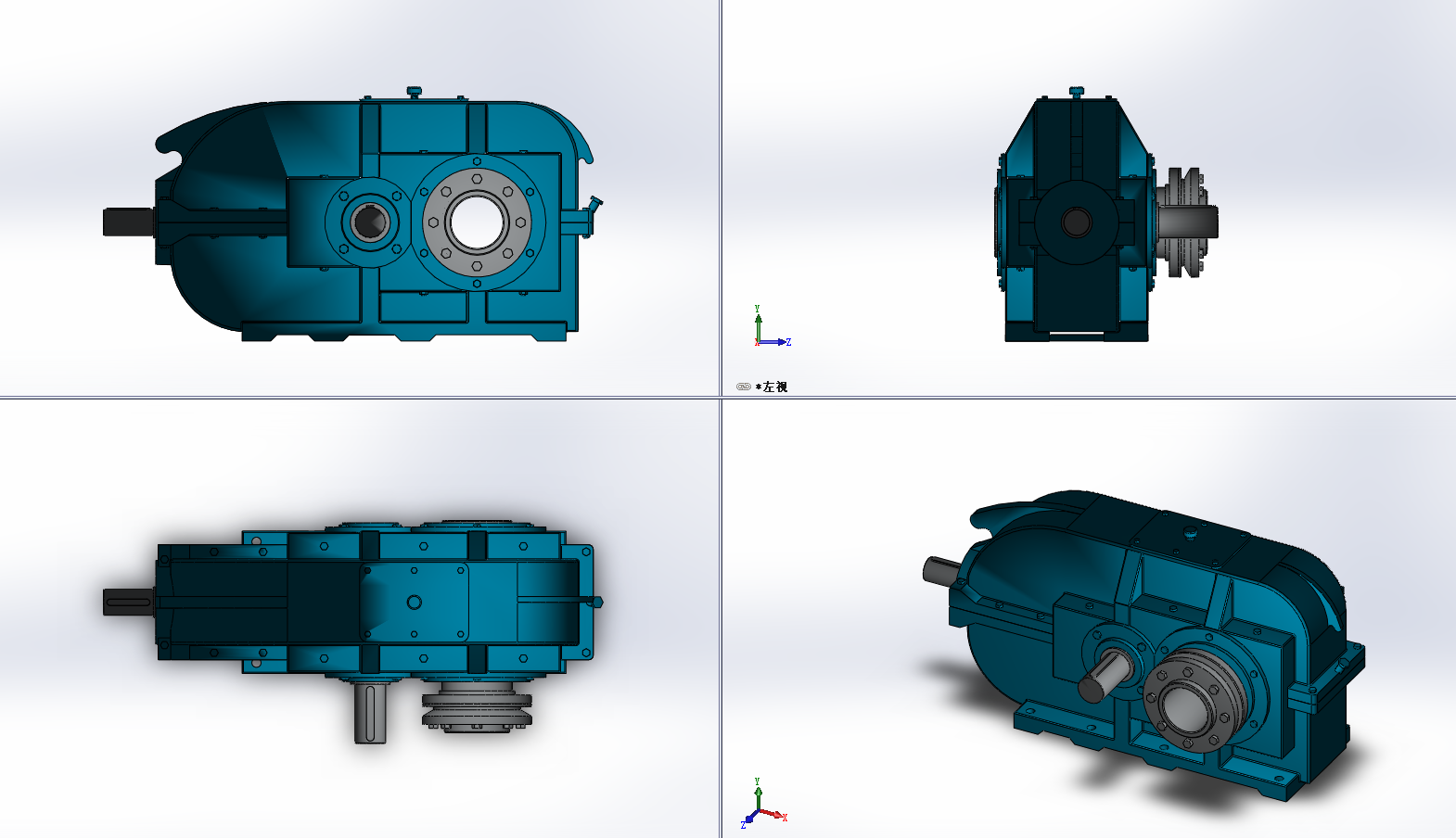Click the blue Z axis of the left-view triad

[774, 342]
